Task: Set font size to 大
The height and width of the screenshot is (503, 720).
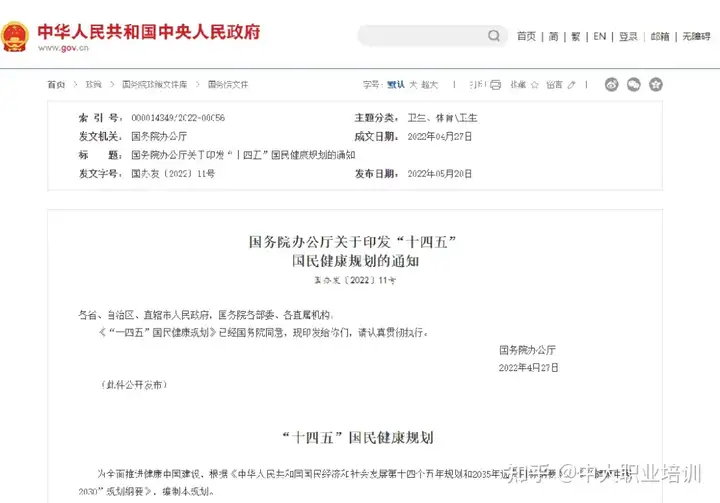Action: pyautogui.click(x=413, y=85)
